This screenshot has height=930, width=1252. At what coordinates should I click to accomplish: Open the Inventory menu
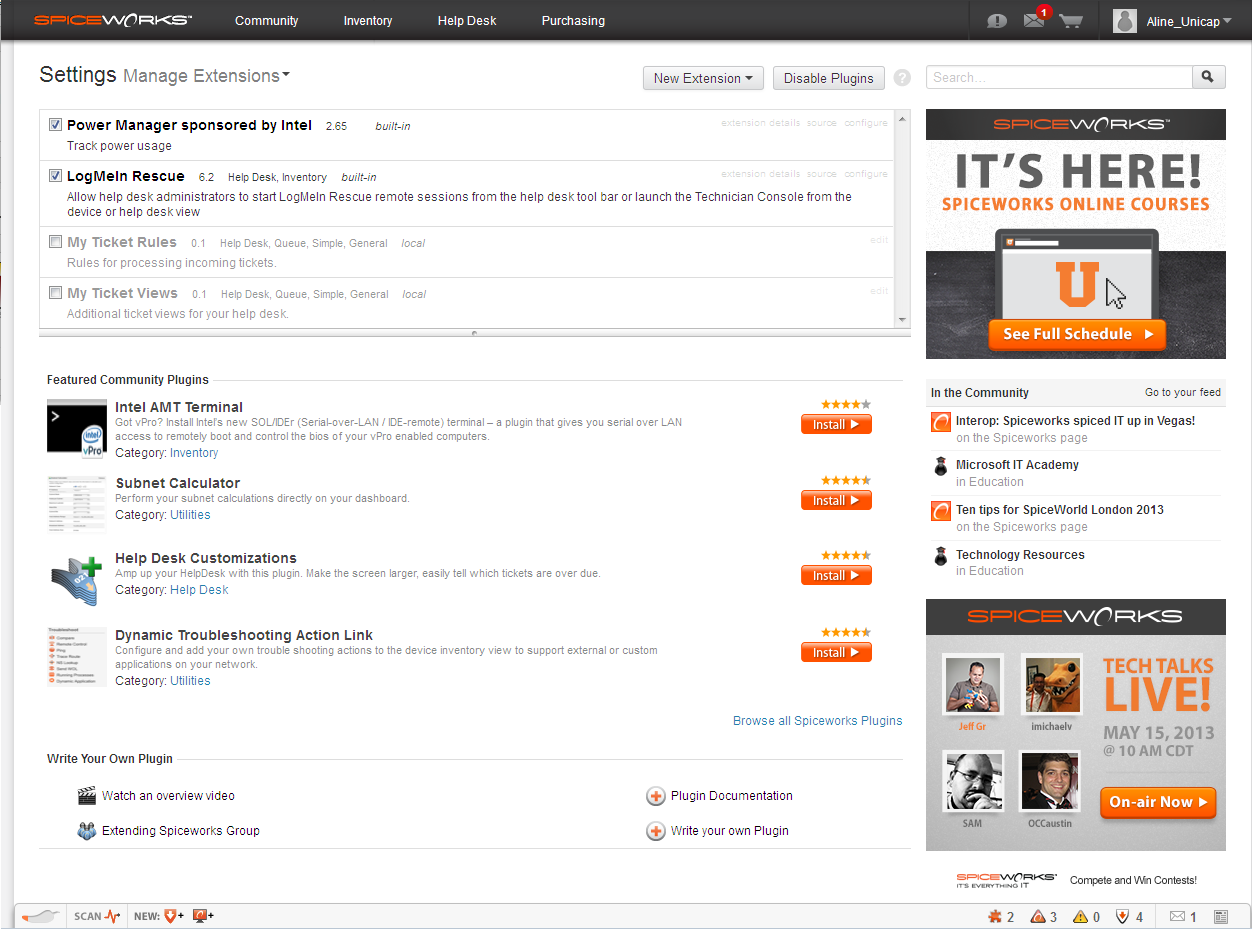(367, 20)
